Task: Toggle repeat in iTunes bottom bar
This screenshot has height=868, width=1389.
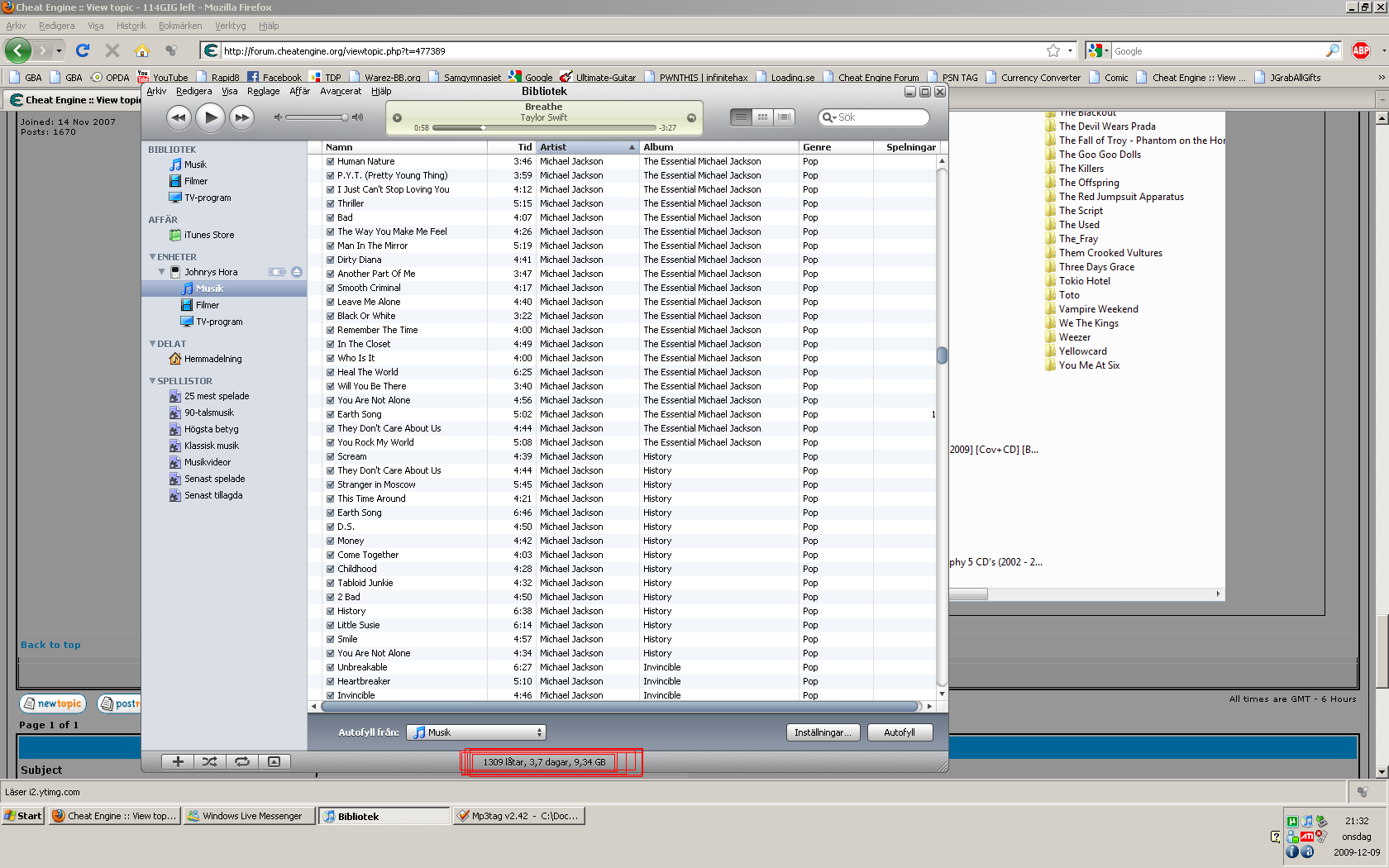Action: (242, 761)
